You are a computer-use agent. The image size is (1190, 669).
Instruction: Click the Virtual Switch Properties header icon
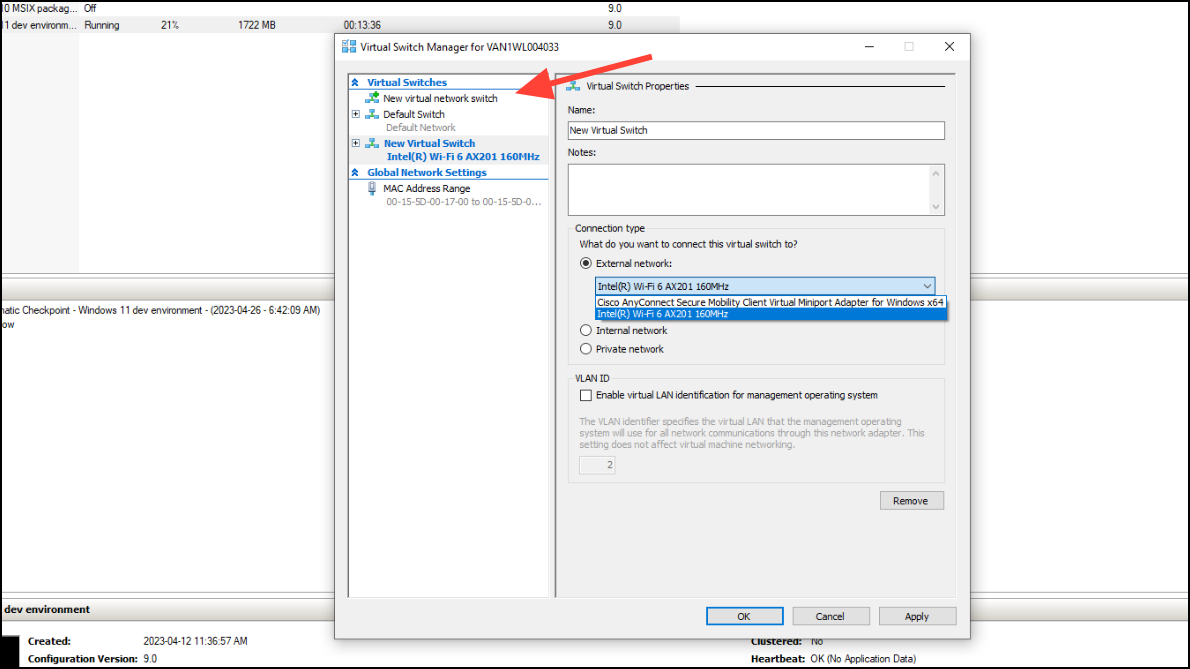(573, 86)
